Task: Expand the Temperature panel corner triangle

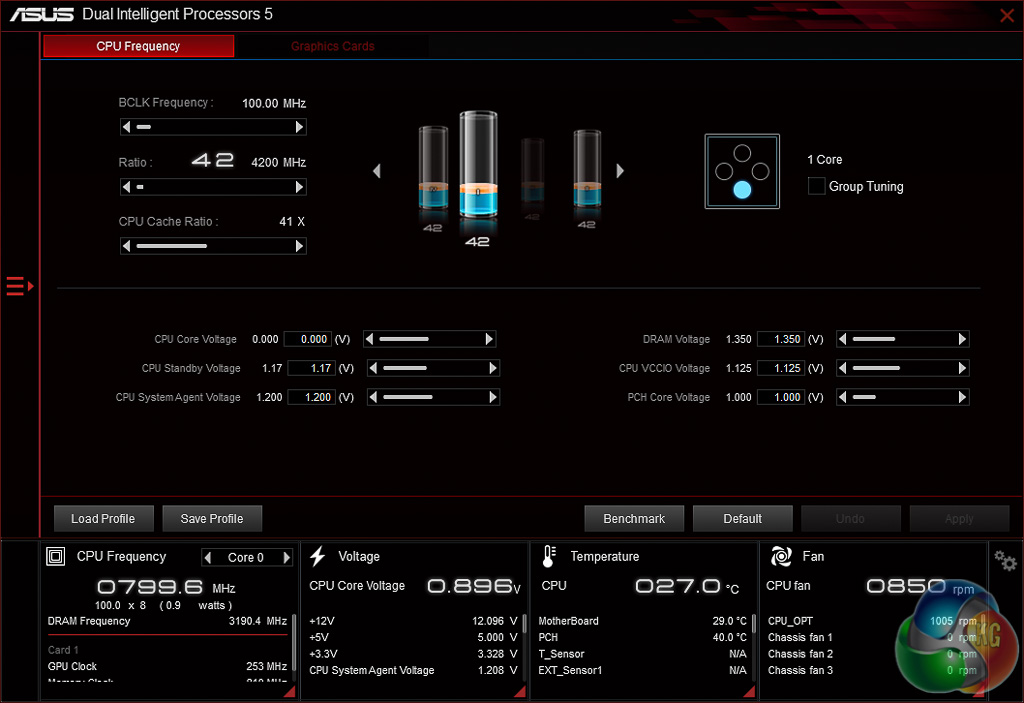Action: [x=749, y=691]
